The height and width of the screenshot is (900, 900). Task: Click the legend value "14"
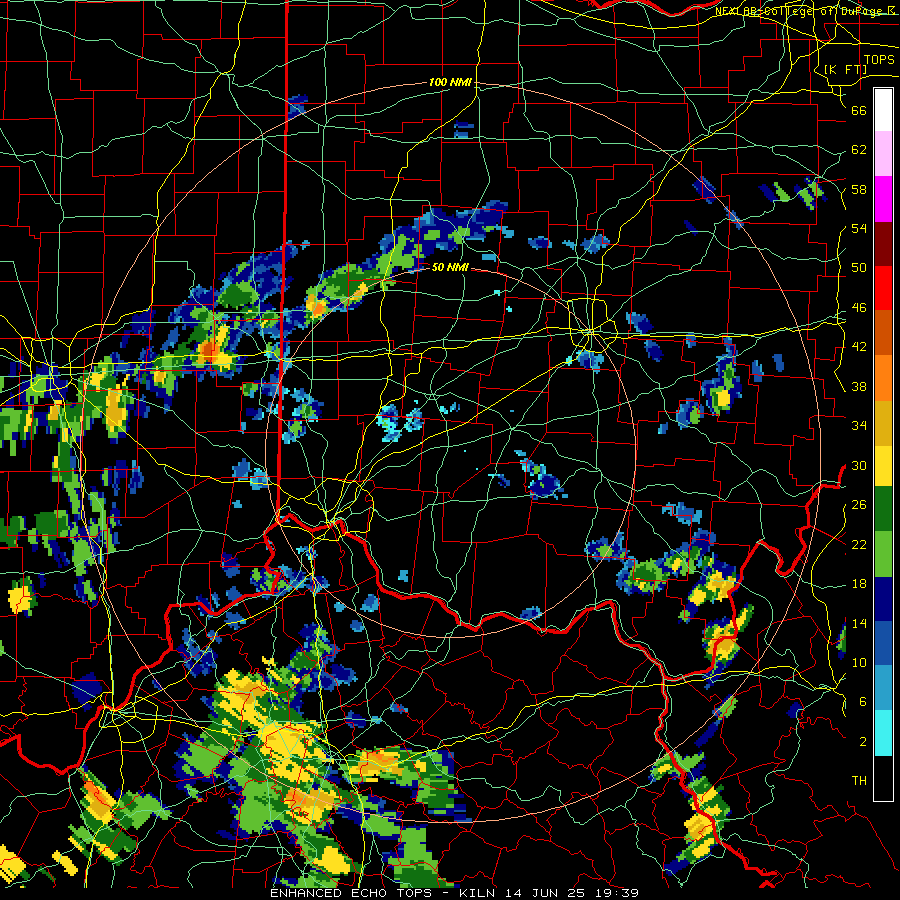pos(859,623)
